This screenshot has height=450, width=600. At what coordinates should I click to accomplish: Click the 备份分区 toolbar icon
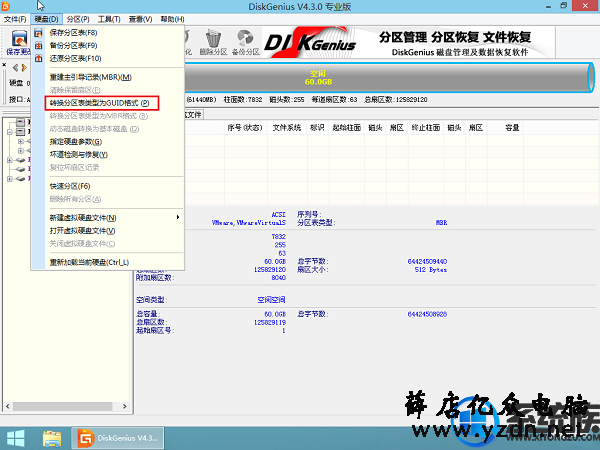tap(245, 42)
